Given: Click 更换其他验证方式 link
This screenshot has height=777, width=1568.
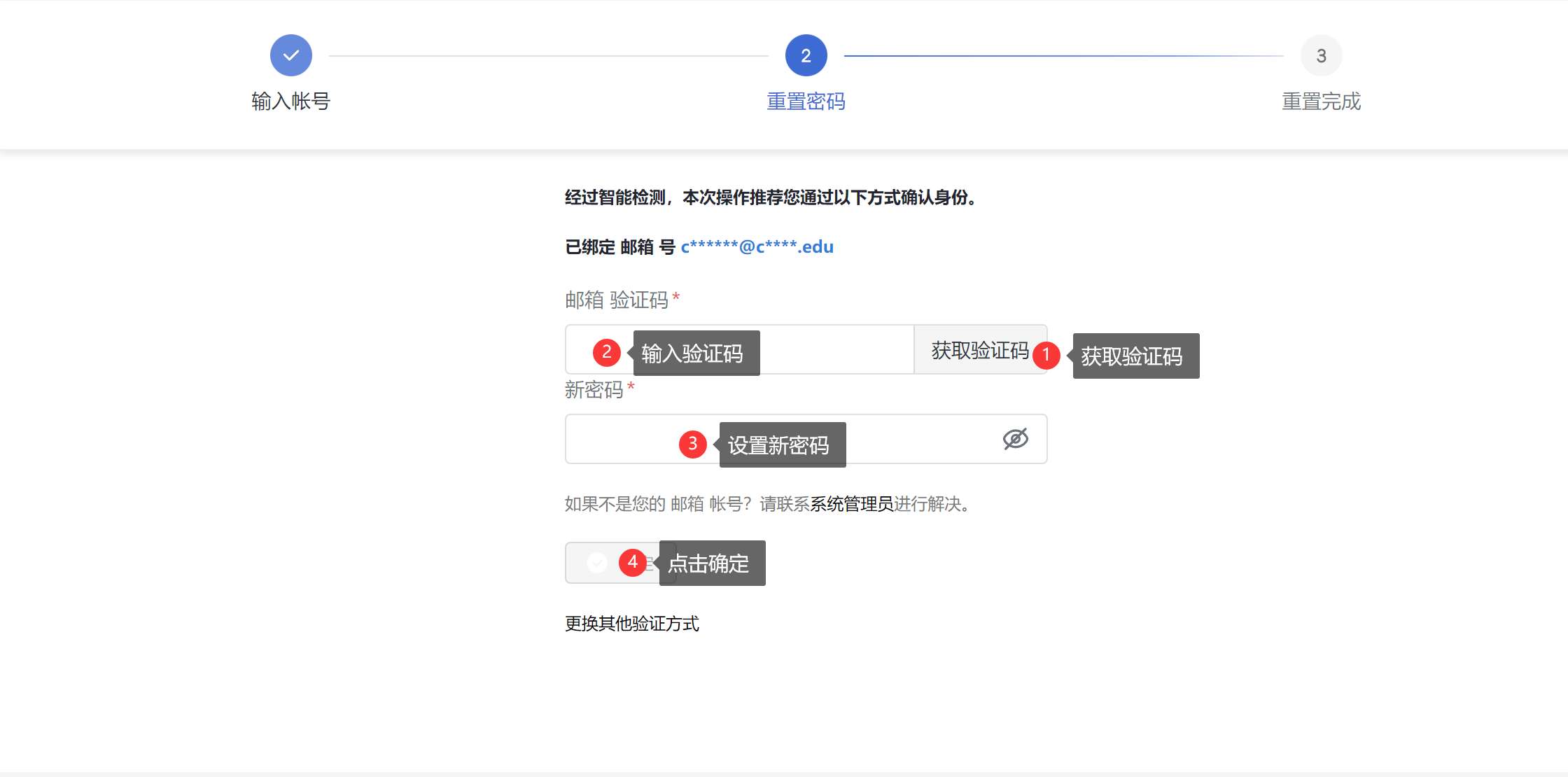Looking at the screenshot, I should pyautogui.click(x=631, y=624).
